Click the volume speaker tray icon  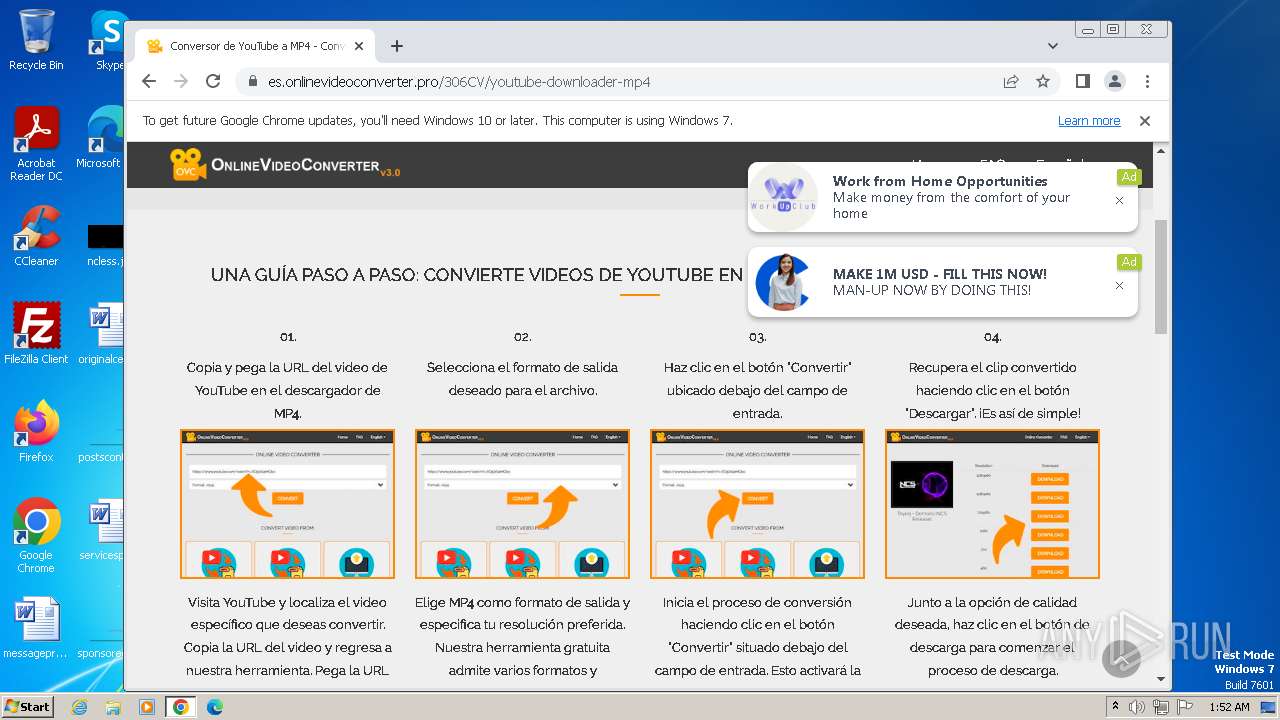pos(1137,706)
